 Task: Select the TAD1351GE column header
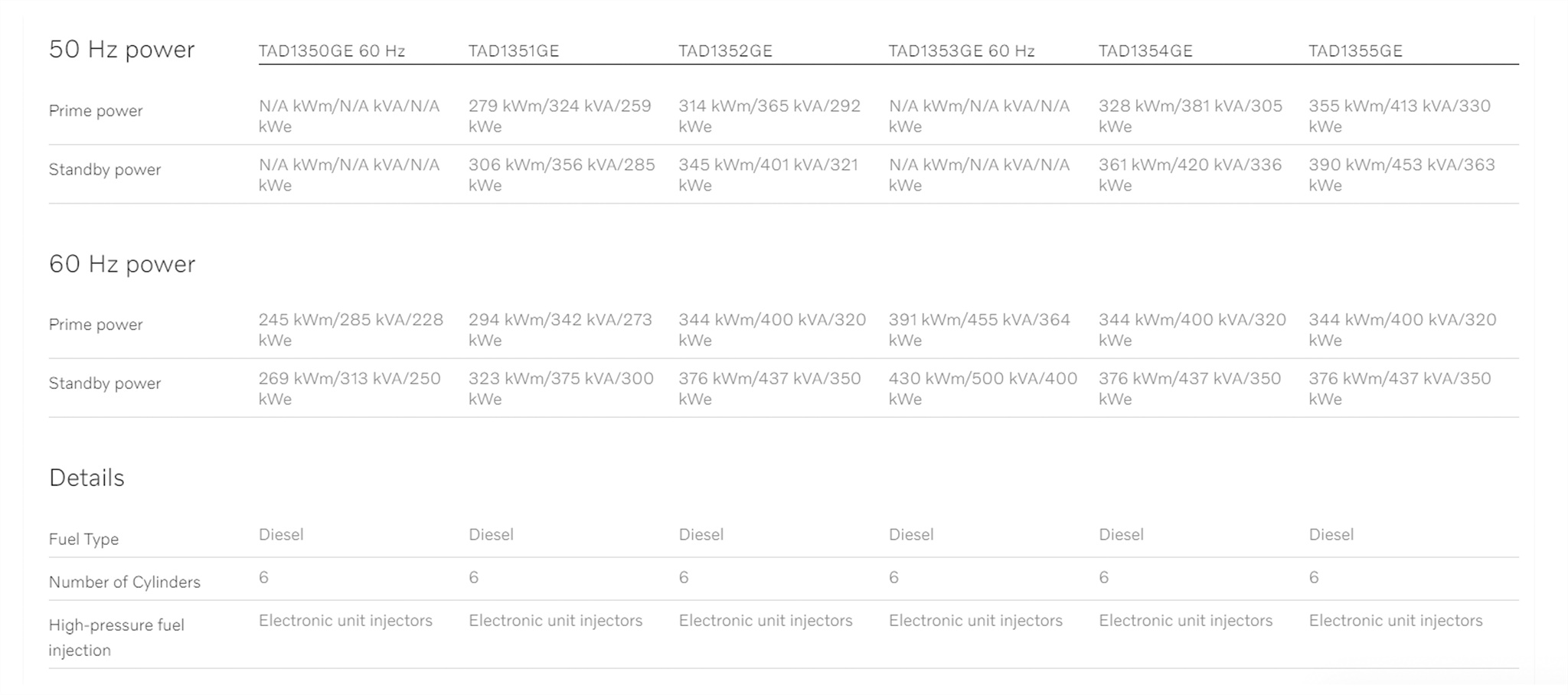[514, 51]
